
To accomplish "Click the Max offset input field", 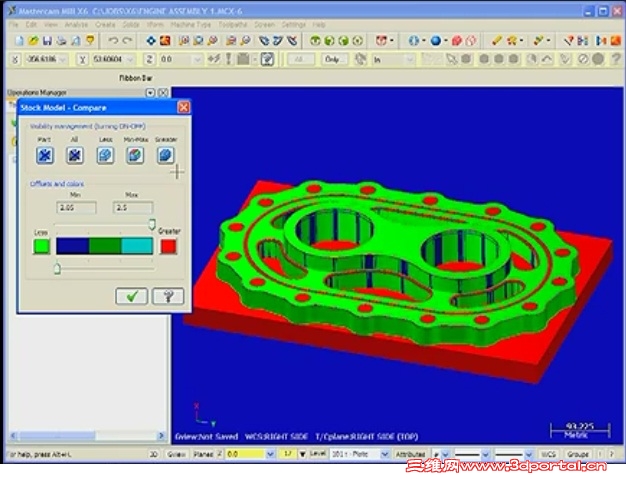I will (133, 208).
